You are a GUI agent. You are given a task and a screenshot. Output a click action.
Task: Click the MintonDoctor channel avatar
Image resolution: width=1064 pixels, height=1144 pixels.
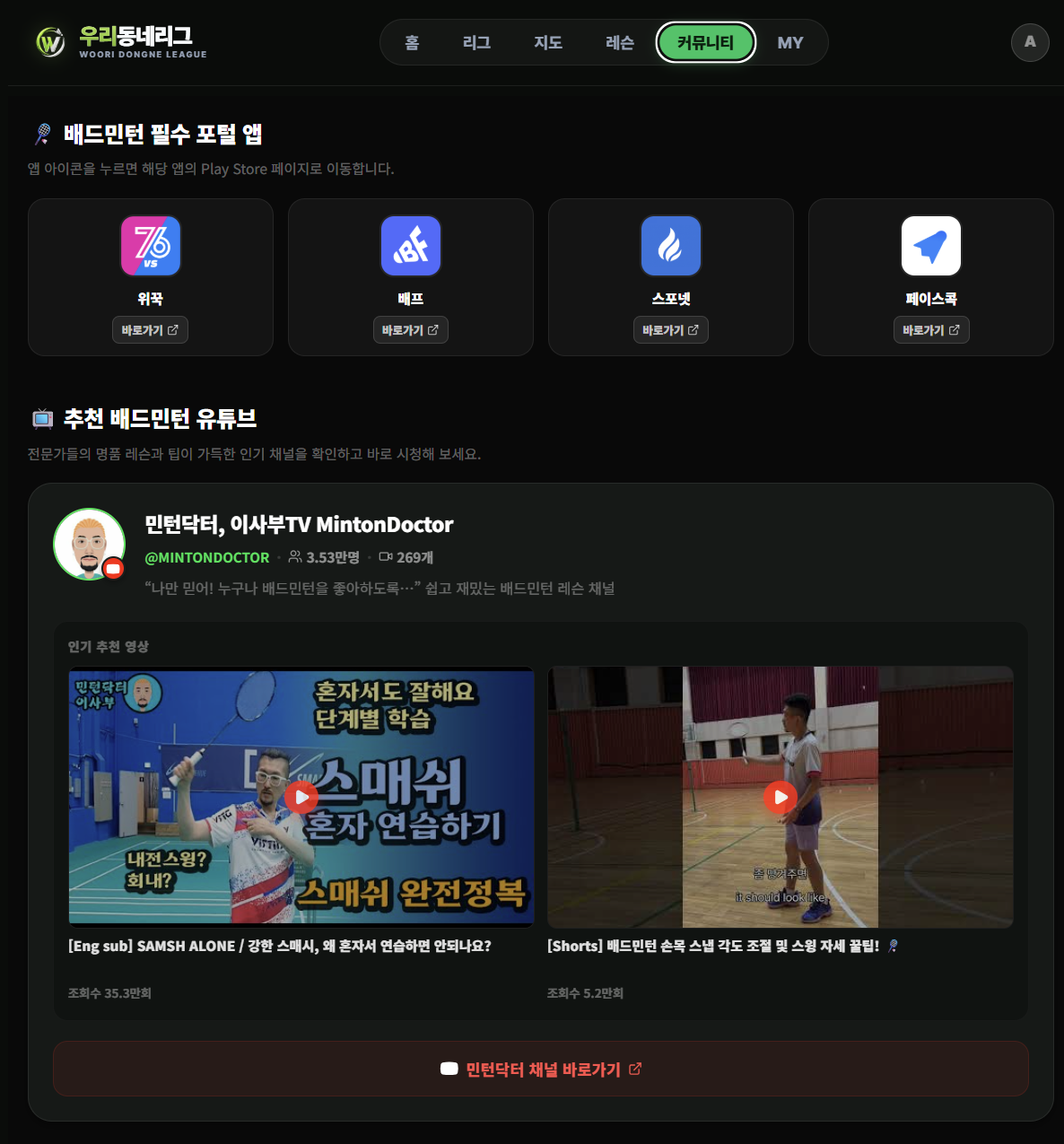coord(90,545)
